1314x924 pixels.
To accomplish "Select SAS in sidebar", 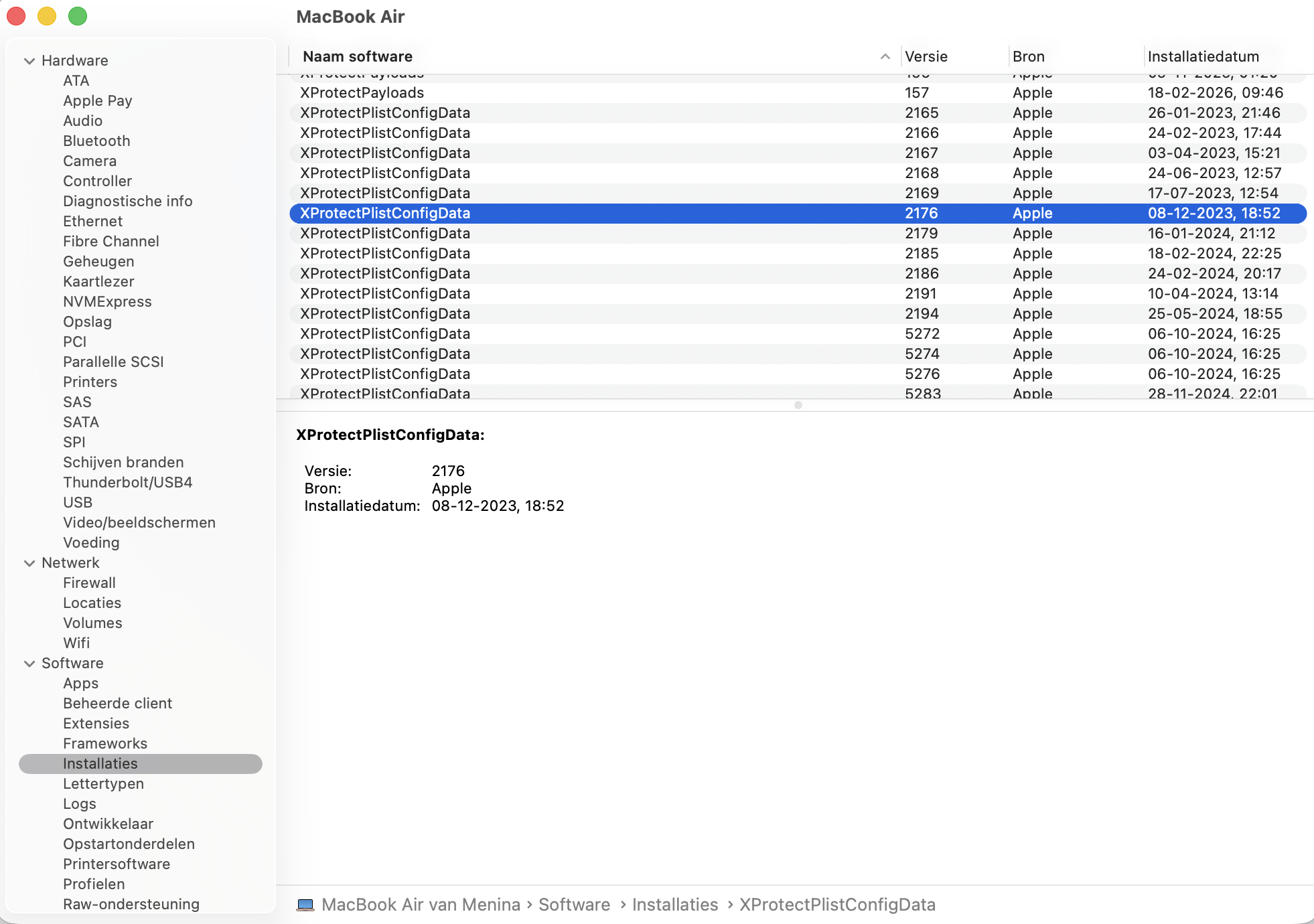I will pos(78,402).
